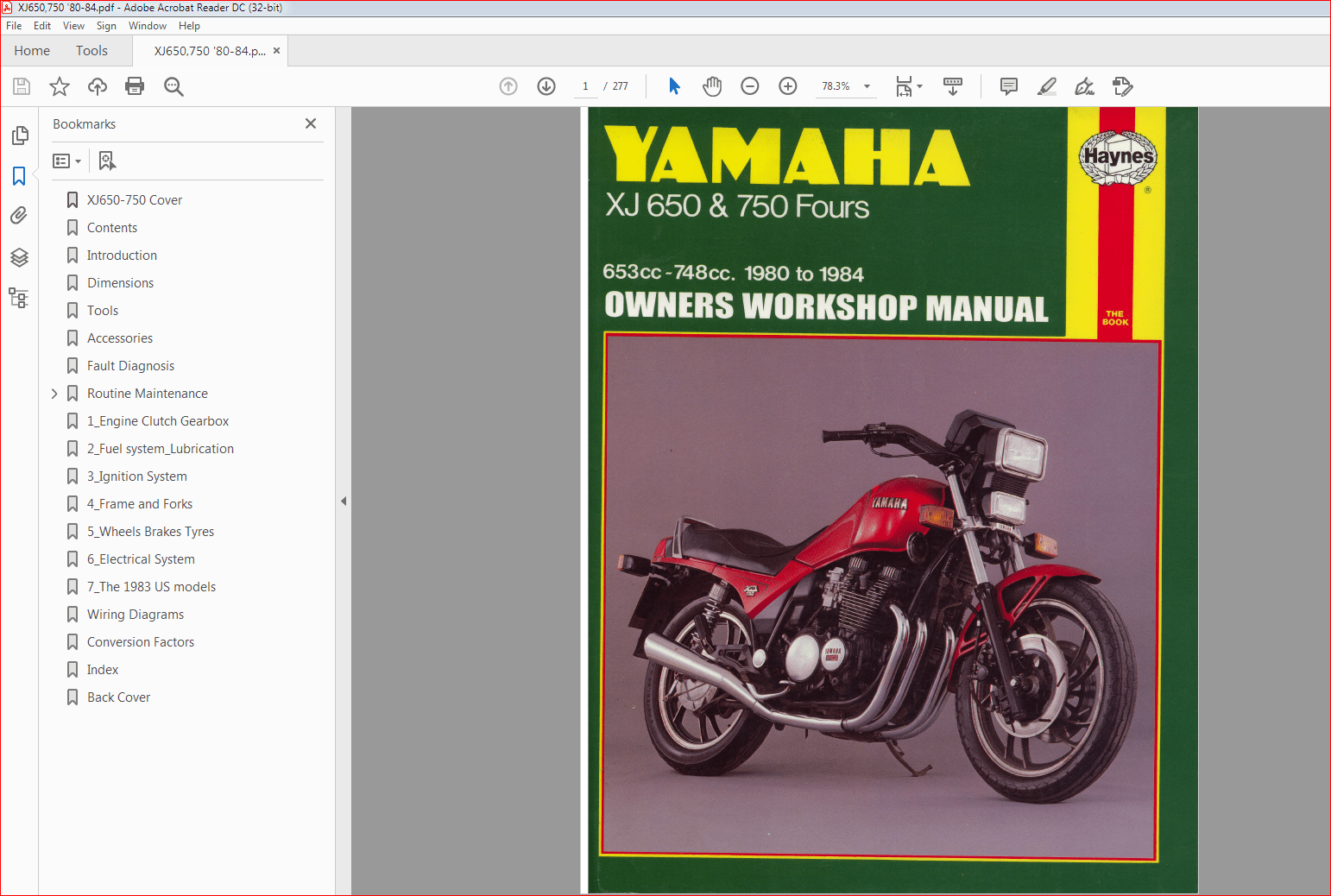Zoom out with the minus button

pos(750,86)
